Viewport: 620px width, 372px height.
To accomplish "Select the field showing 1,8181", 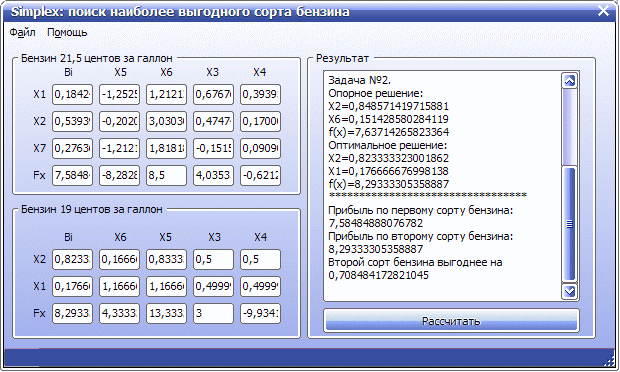I will 166,148.
